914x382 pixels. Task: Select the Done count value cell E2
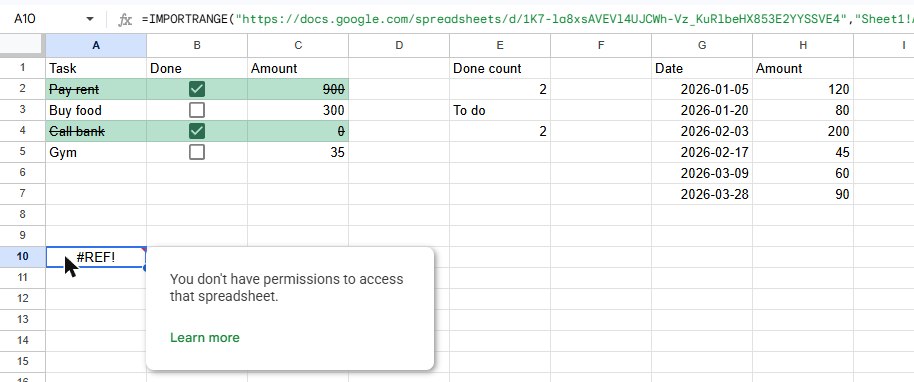click(x=500, y=89)
